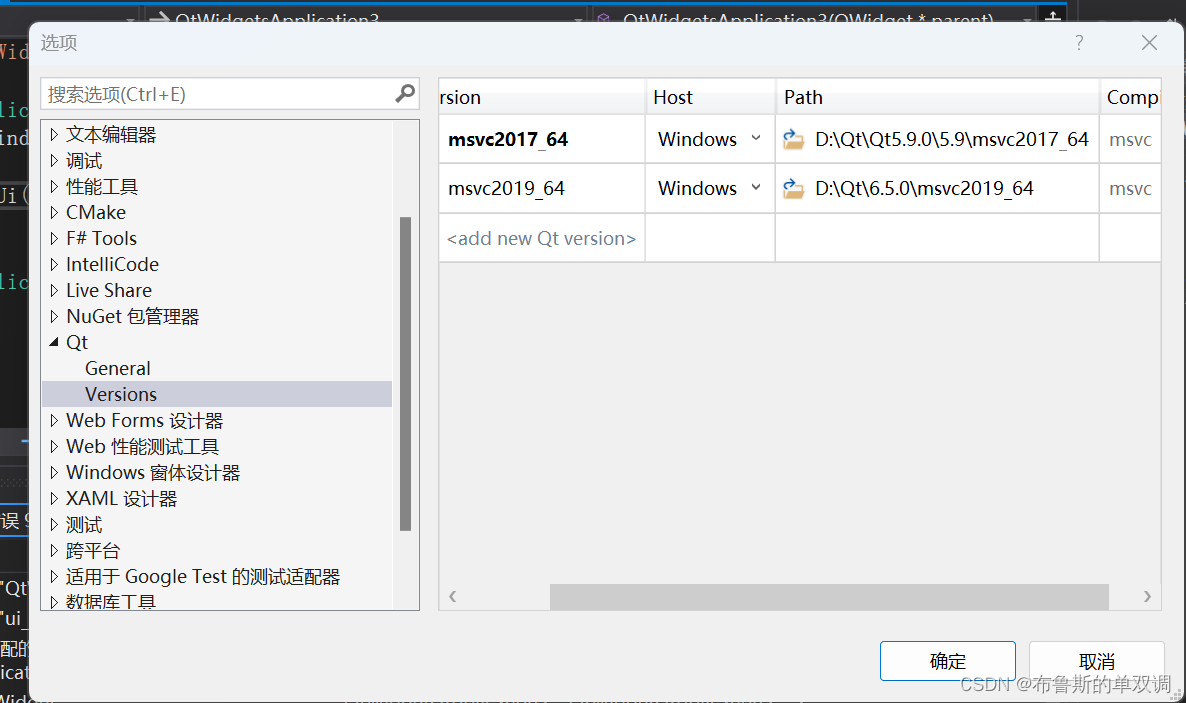Click the browse folder icon beside msvc2017_64 path

793,139
